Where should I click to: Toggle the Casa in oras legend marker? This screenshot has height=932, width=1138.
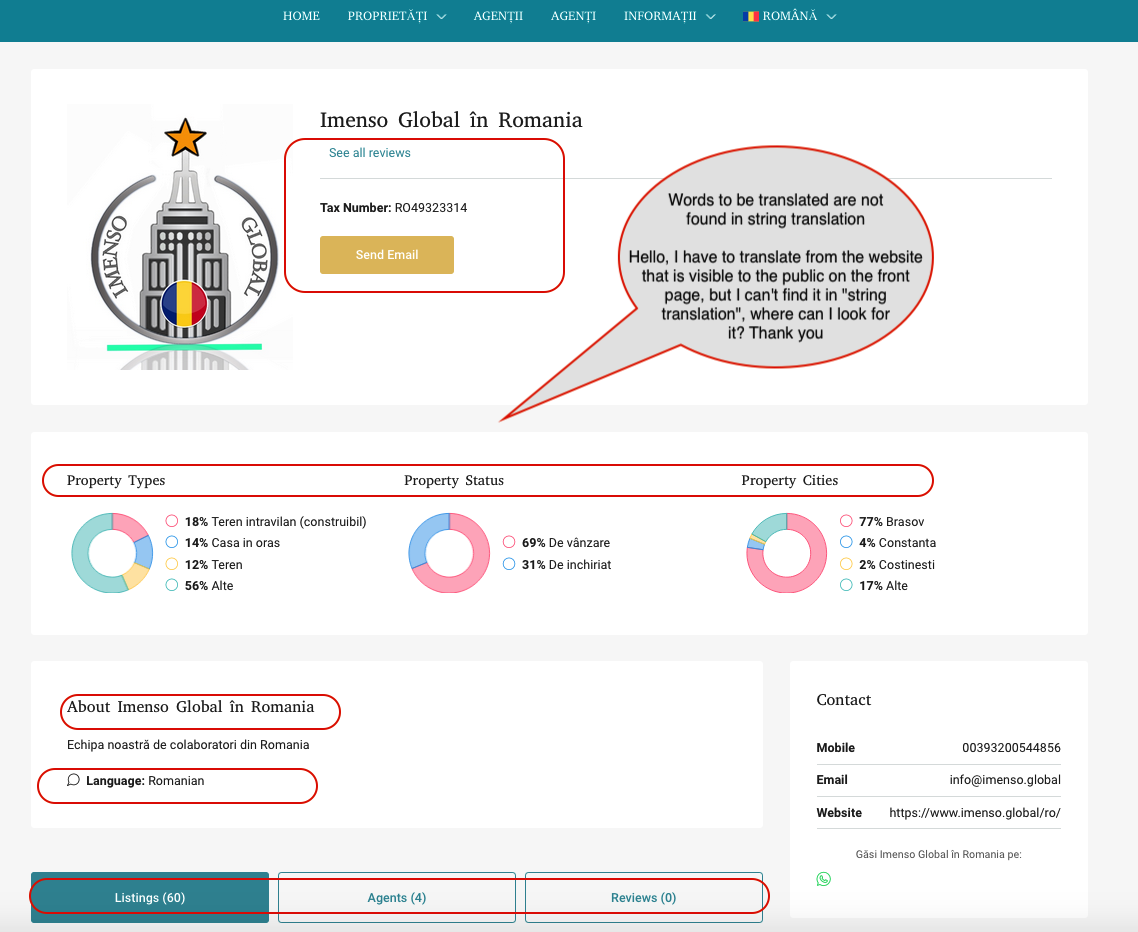click(172, 542)
